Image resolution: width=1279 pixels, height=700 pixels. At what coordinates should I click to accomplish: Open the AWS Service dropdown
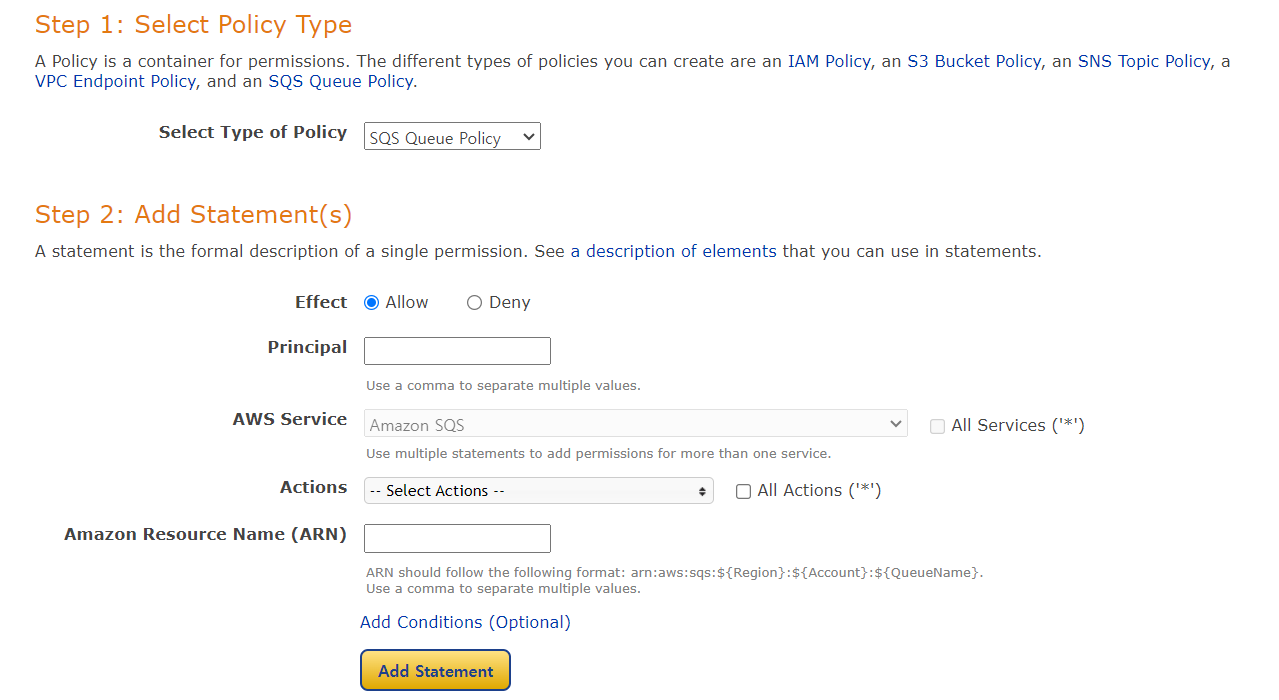point(635,424)
